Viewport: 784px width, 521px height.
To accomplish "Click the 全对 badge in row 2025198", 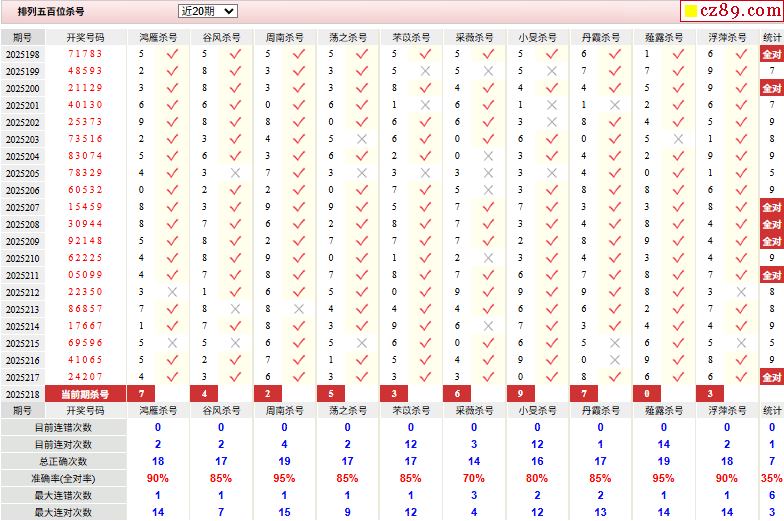I will pyautogui.click(x=772, y=54).
